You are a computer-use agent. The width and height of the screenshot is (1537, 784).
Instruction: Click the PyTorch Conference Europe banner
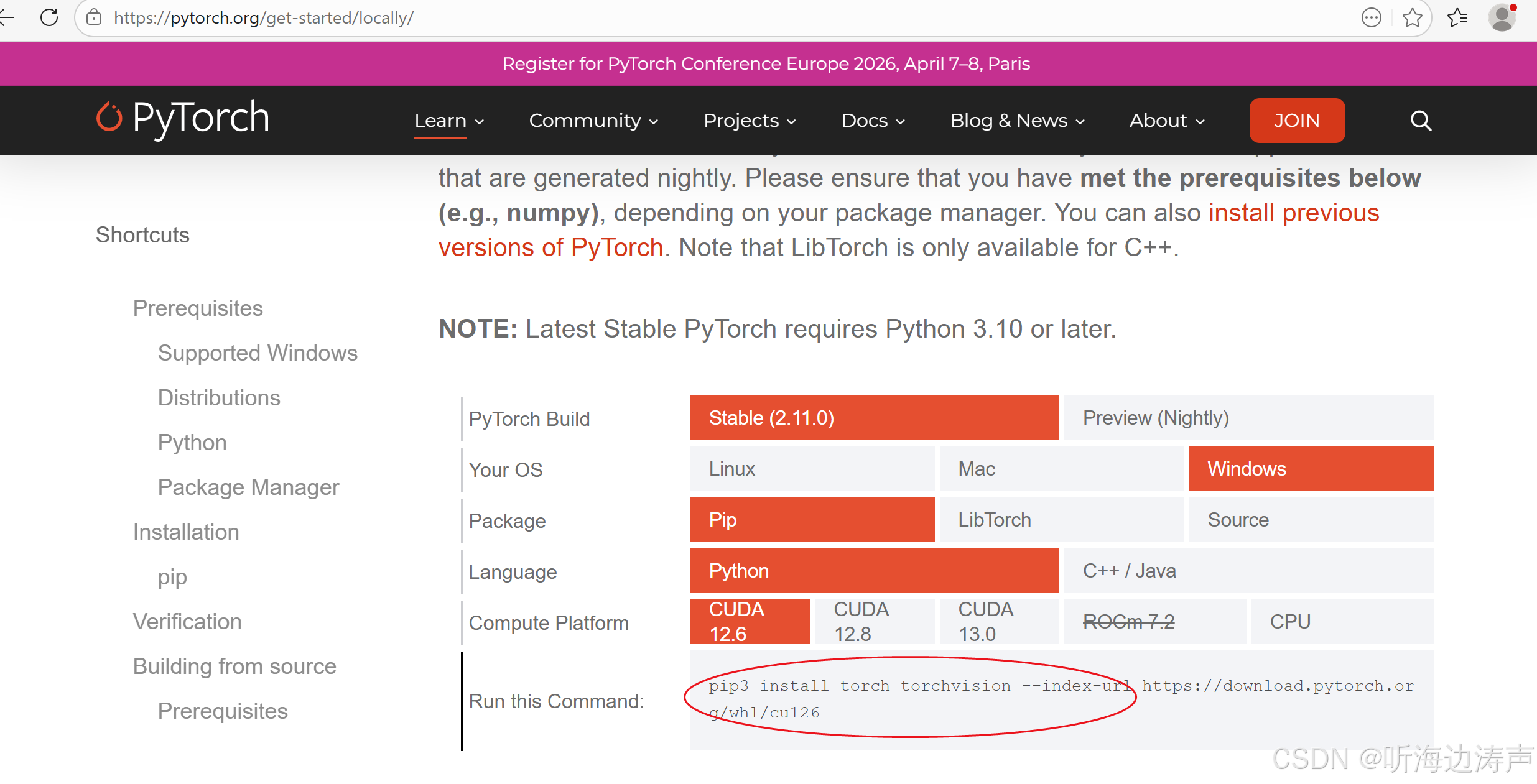tap(766, 63)
